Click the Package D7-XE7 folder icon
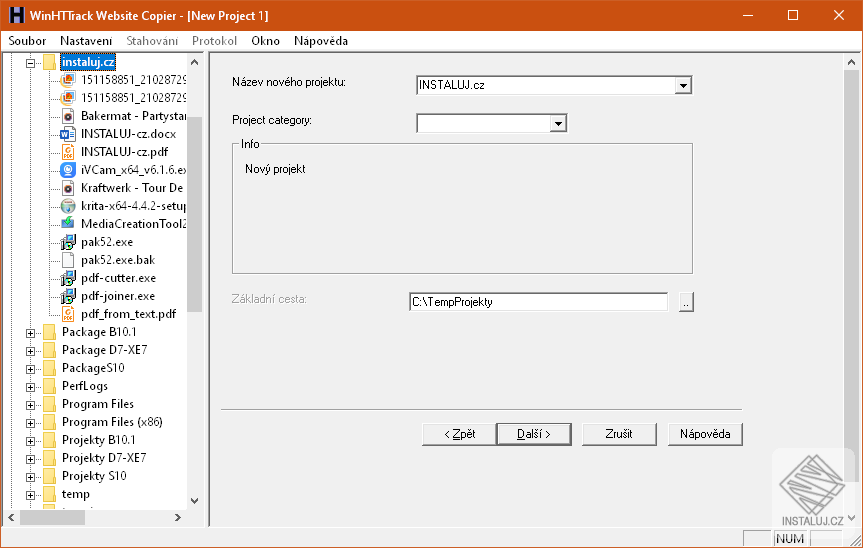Image resolution: width=863 pixels, height=548 pixels. pyautogui.click(x=50, y=350)
